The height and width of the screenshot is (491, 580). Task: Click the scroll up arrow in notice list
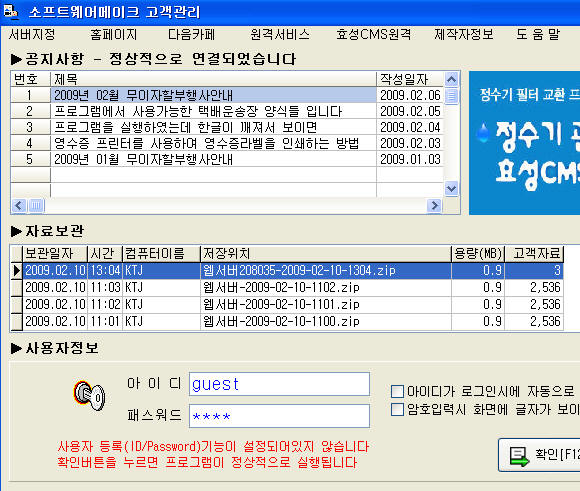coord(451,79)
